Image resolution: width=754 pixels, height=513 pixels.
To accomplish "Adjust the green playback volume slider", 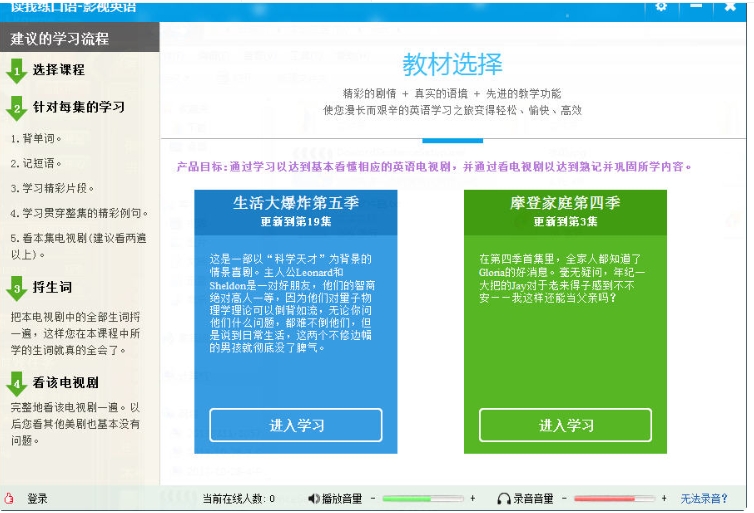I will point(423,499).
